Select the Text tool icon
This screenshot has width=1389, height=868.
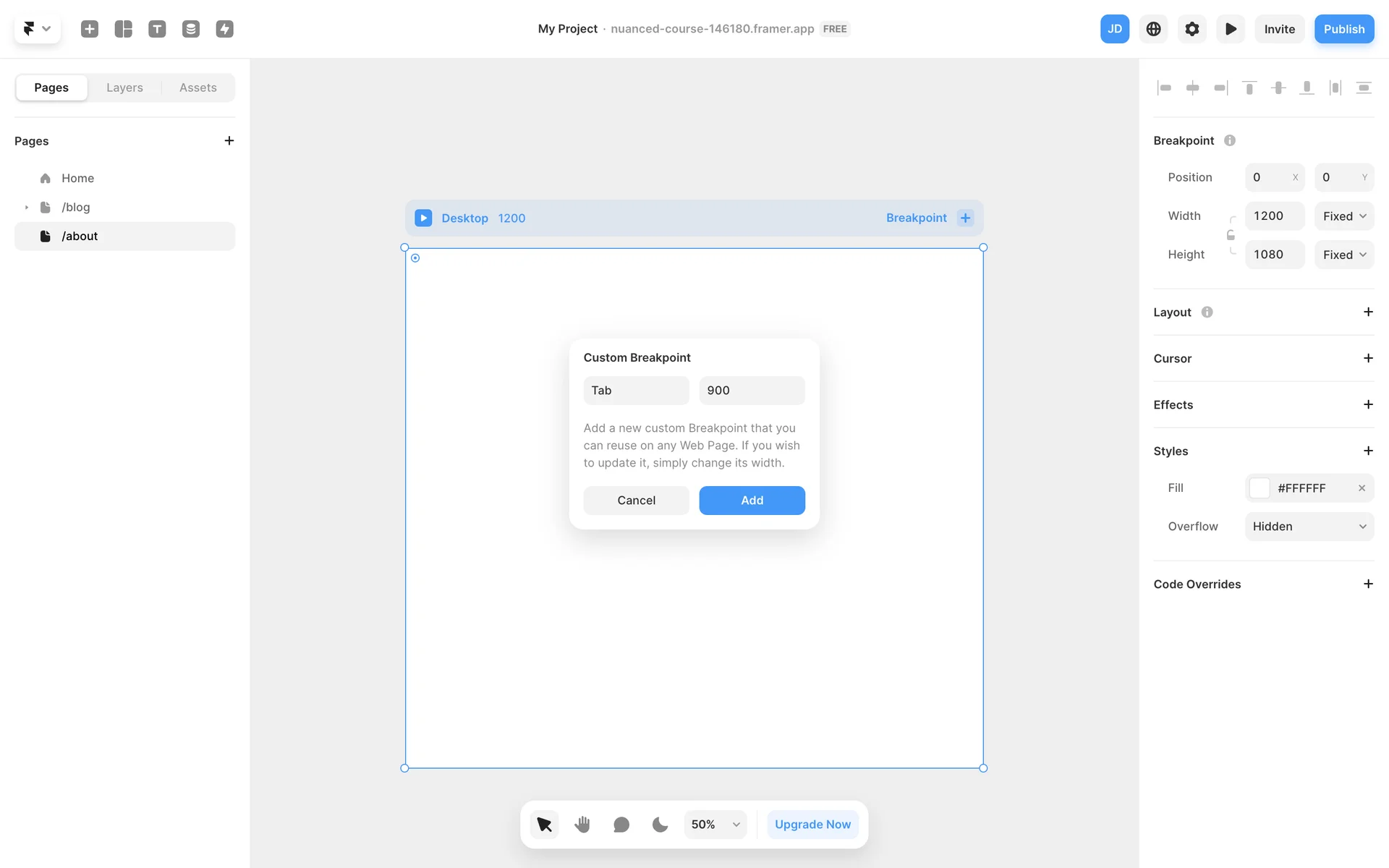(157, 29)
